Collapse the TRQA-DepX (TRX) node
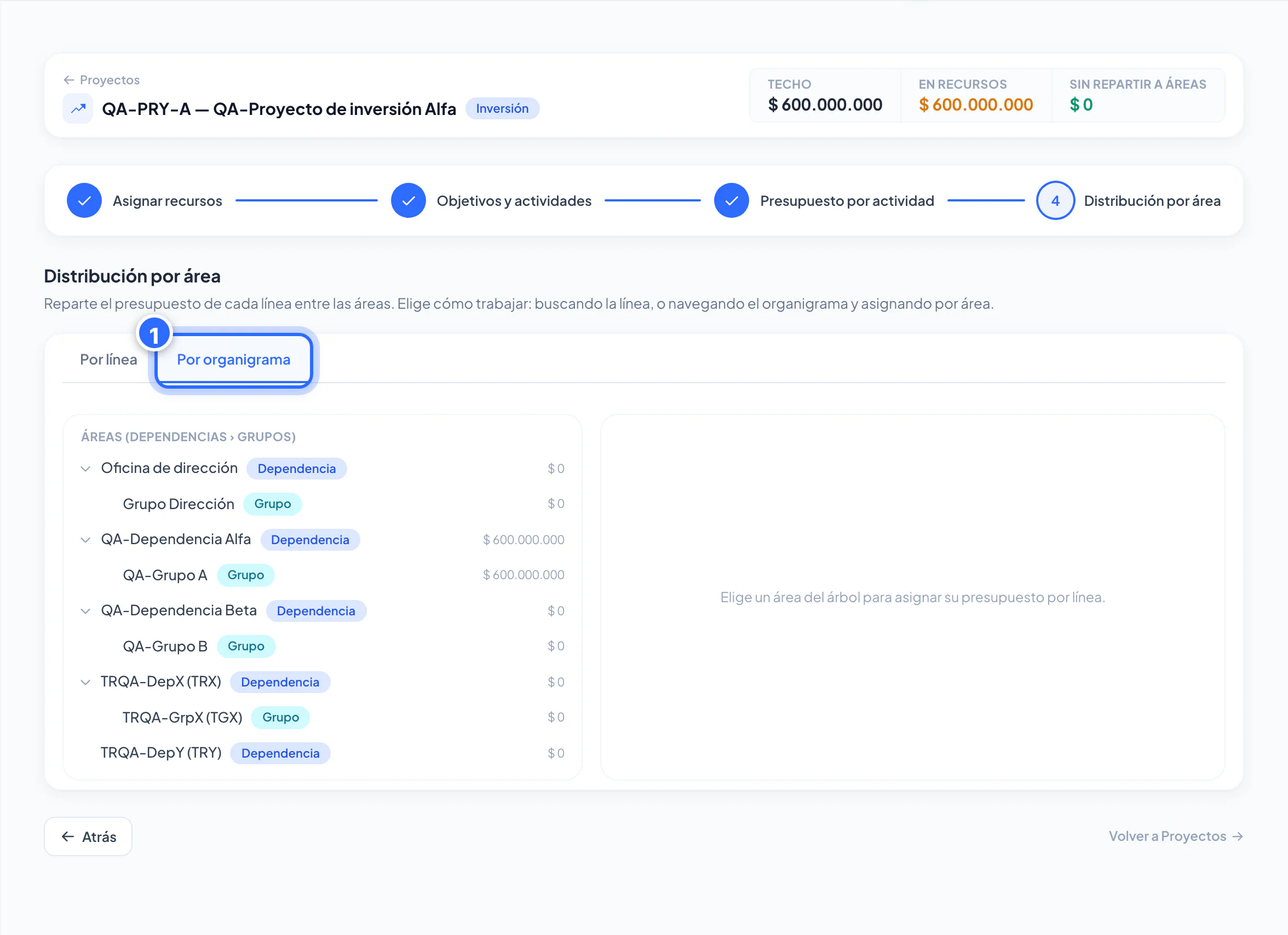 [x=85, y=682]
